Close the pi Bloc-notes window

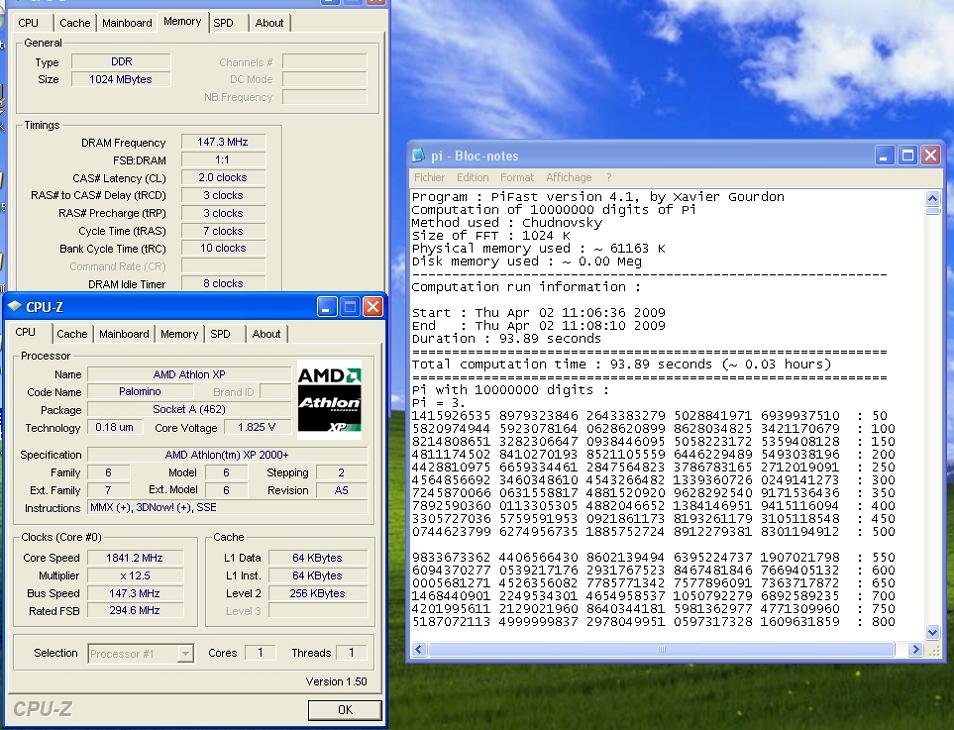931,156
